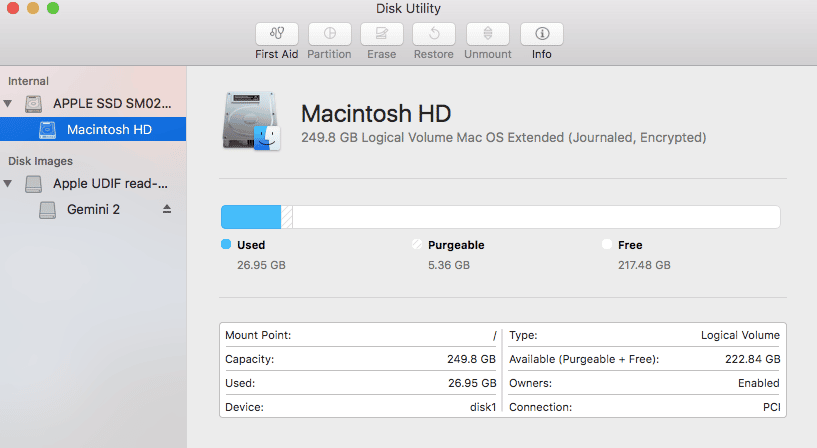This screenshot has height=448, width=817.
Task: Click the Gemini 2 volume icon
Action: coord(47,210)
